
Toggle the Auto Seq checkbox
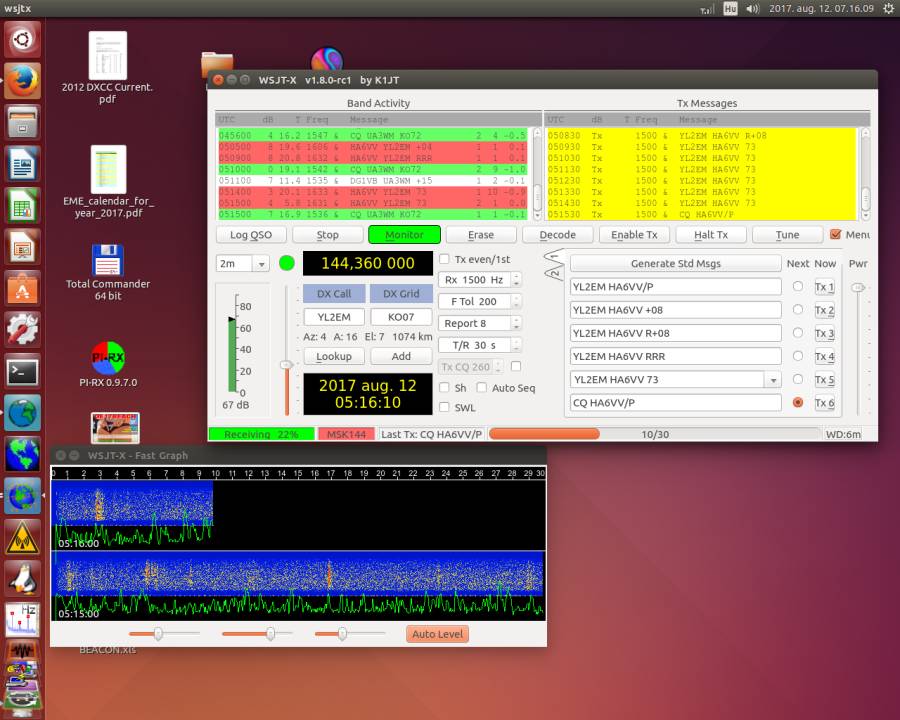pos(482,388)
